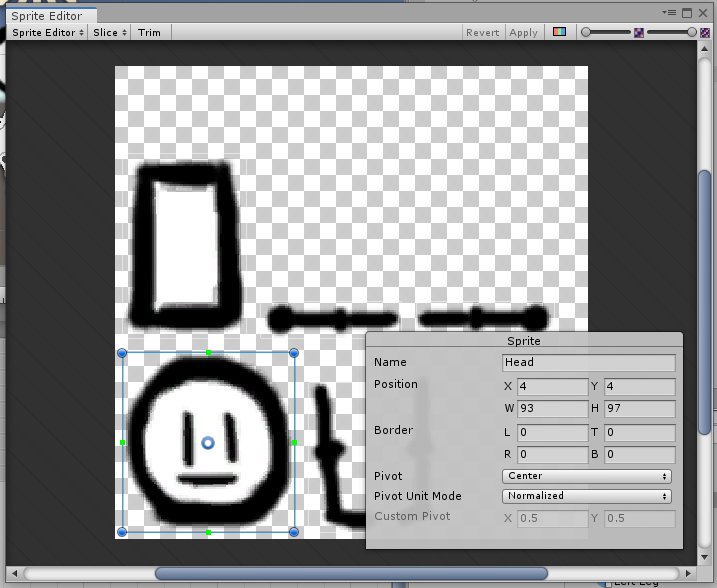
Task: Click the Border L input field
Action: click(552, 432)
